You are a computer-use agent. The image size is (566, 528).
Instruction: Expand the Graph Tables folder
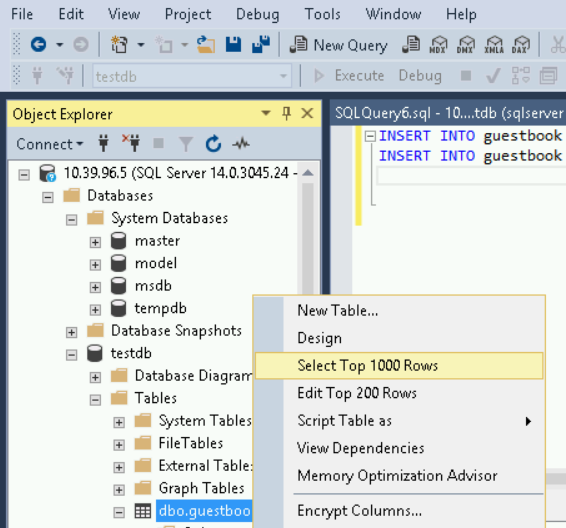click(x=119, y=490)
